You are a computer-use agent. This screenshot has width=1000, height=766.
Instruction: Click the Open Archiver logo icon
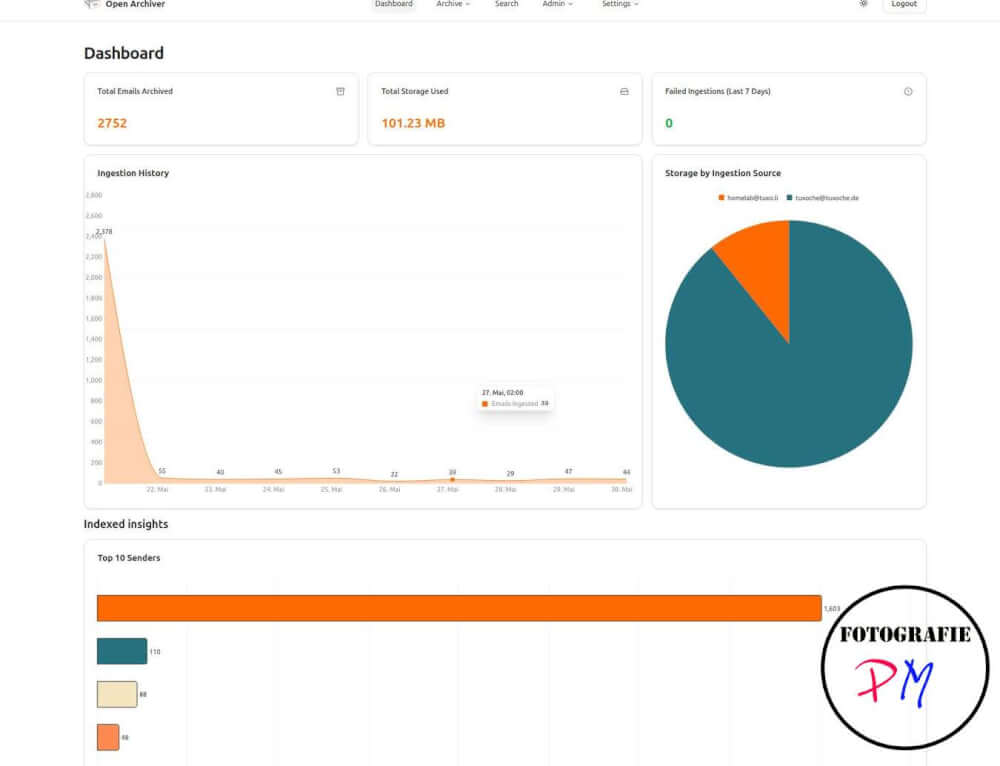pyautogui.click(x=92, y=4)
